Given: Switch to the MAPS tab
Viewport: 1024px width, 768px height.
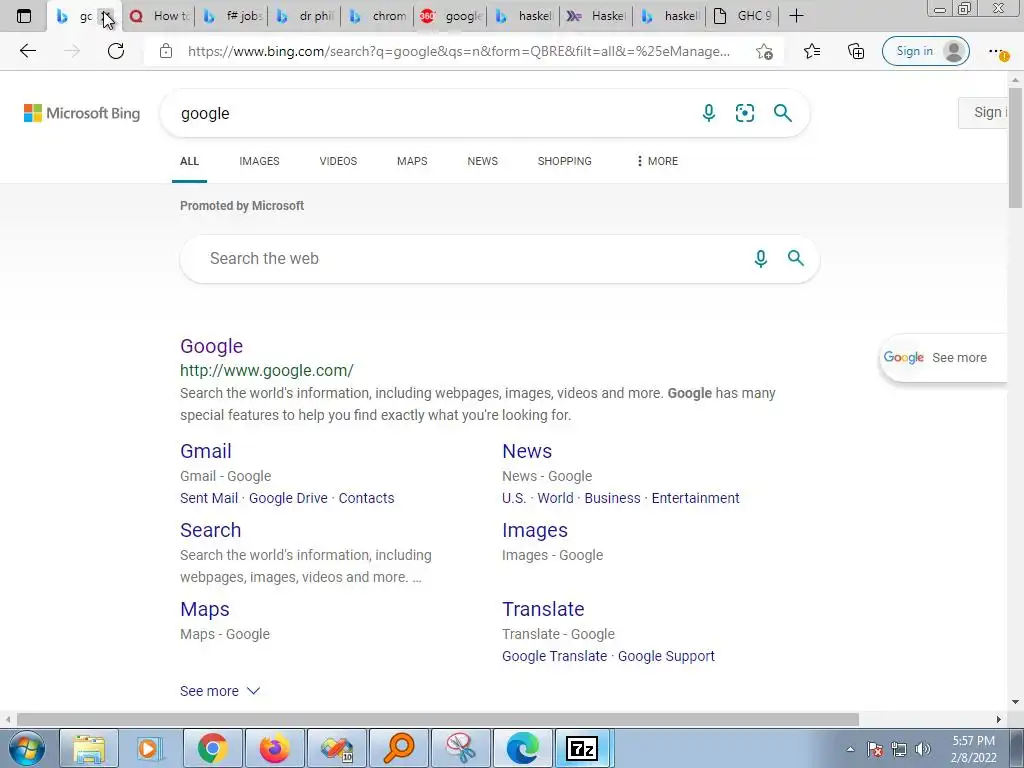Looking at the screenshot, I should pos(412,161).
